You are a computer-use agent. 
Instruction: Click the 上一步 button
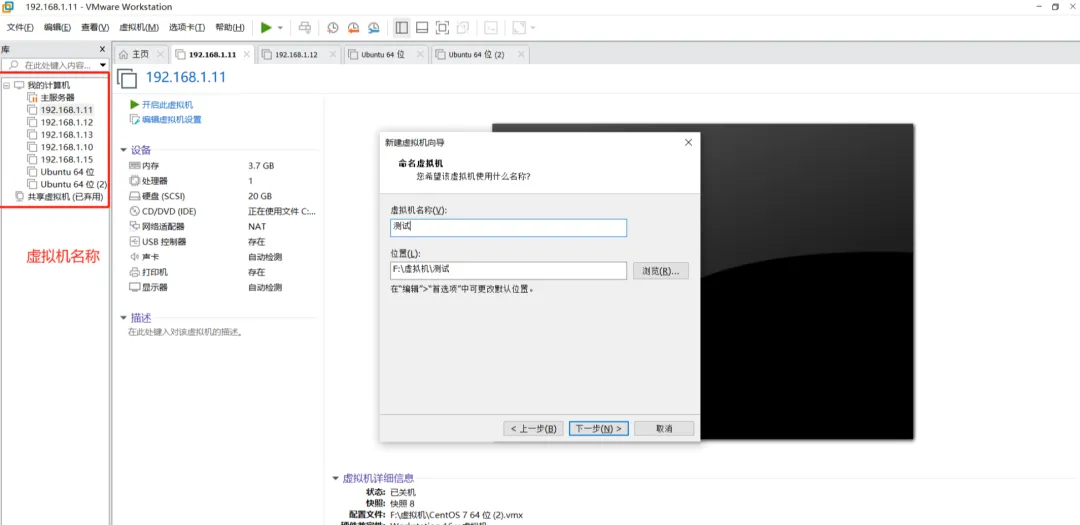point(534,429)
